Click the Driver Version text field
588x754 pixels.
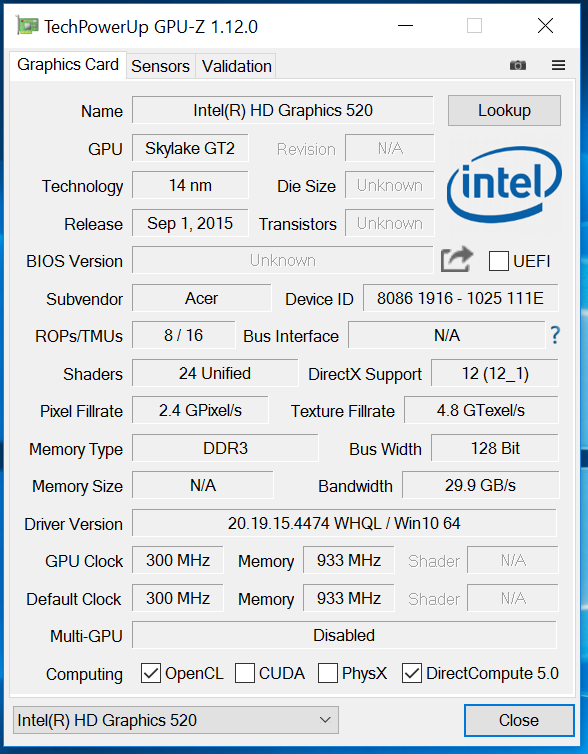[x=344, y=523]
